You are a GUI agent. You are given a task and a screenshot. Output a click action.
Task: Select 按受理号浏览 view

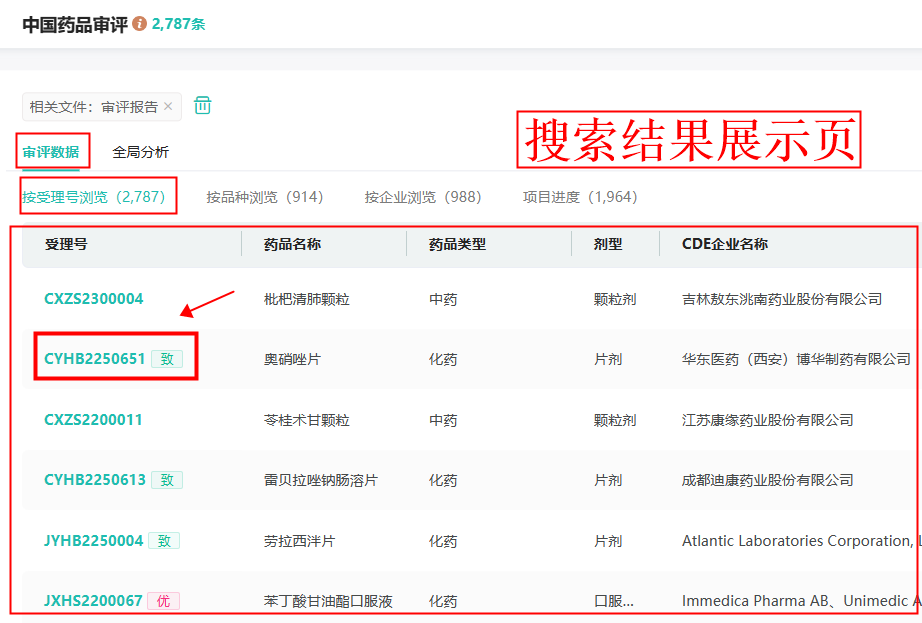pos(93,197)
